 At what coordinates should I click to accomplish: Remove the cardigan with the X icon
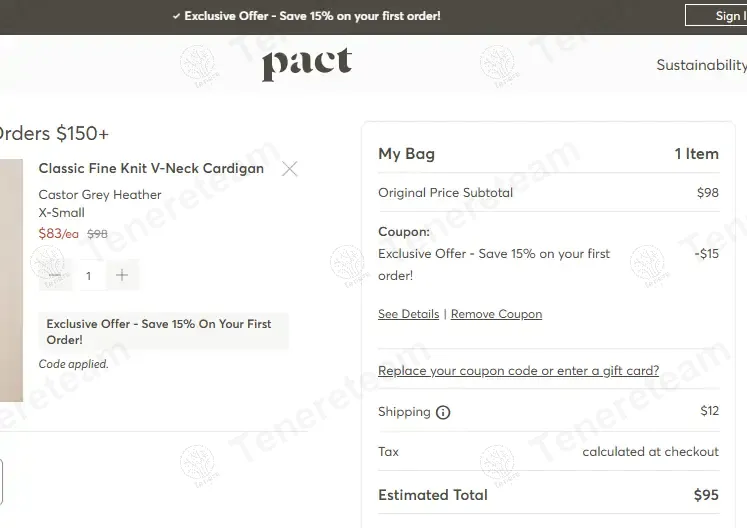point(290,169)
